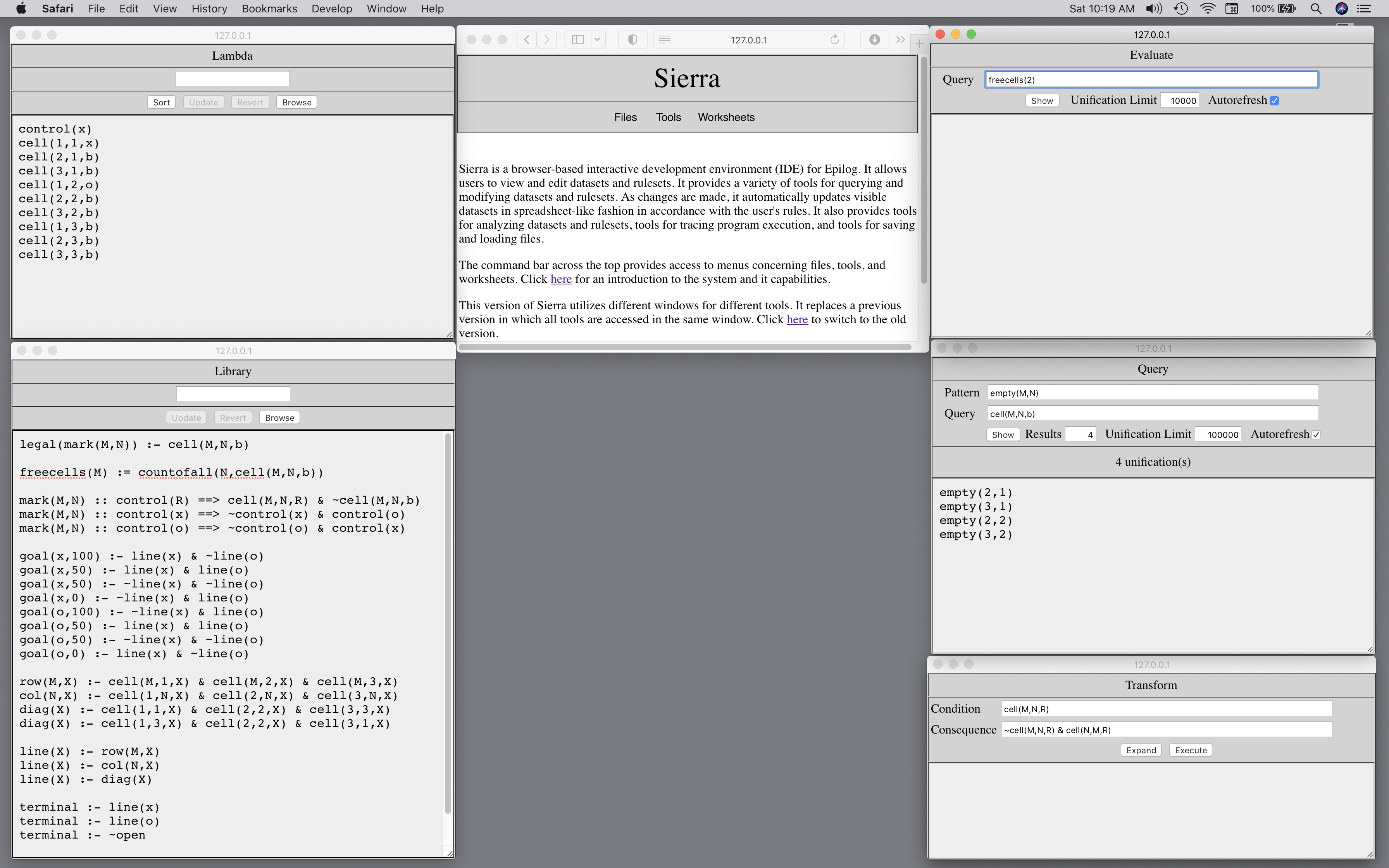Click the Reader view icon in address bar
This screenshot has height=868, width=1389.
pyautogui.click(x=664, y=40)
